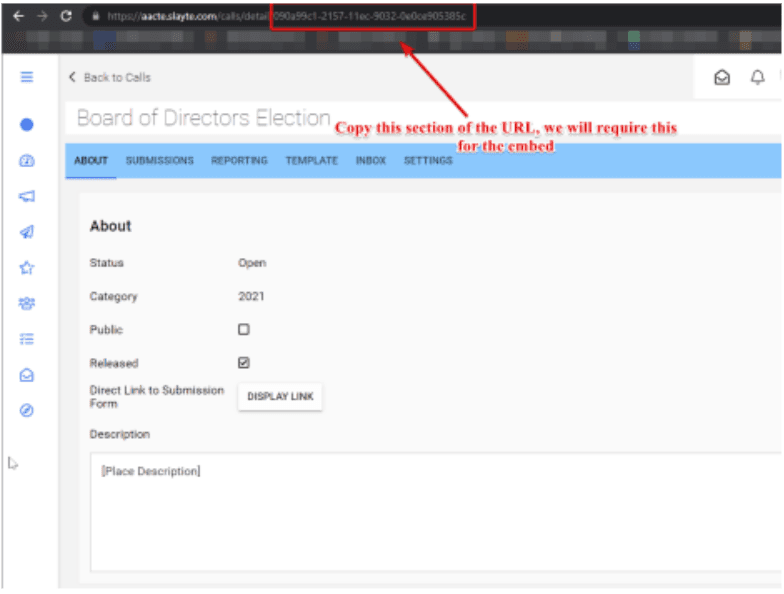Click into the Description text area

pos(436,512)
